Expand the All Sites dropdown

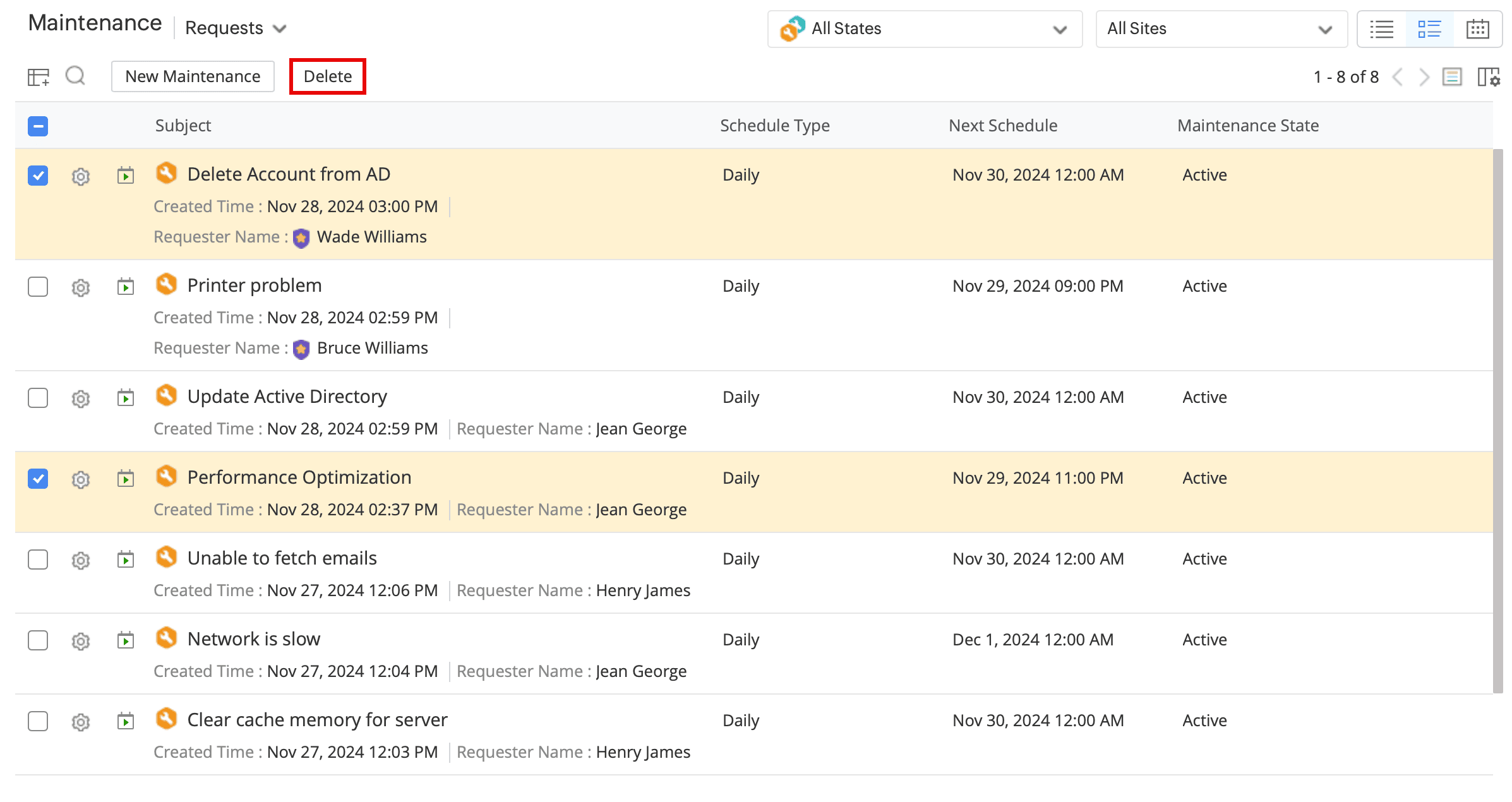coord(1221,29)
